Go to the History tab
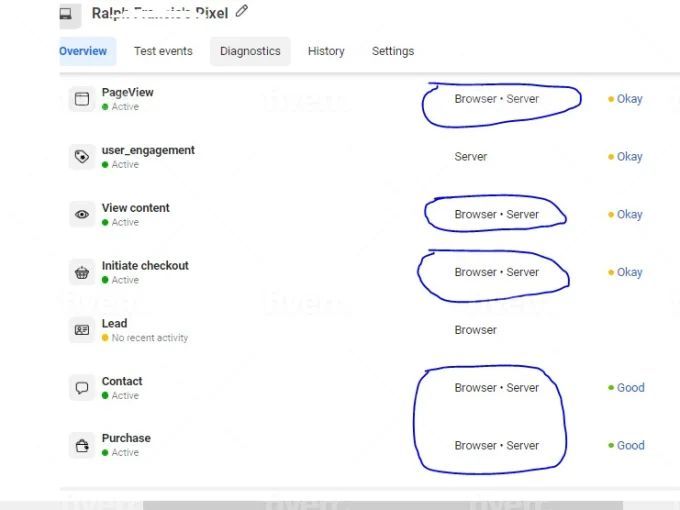Viewport: 680px width, 510px height. tap(326, 51)
